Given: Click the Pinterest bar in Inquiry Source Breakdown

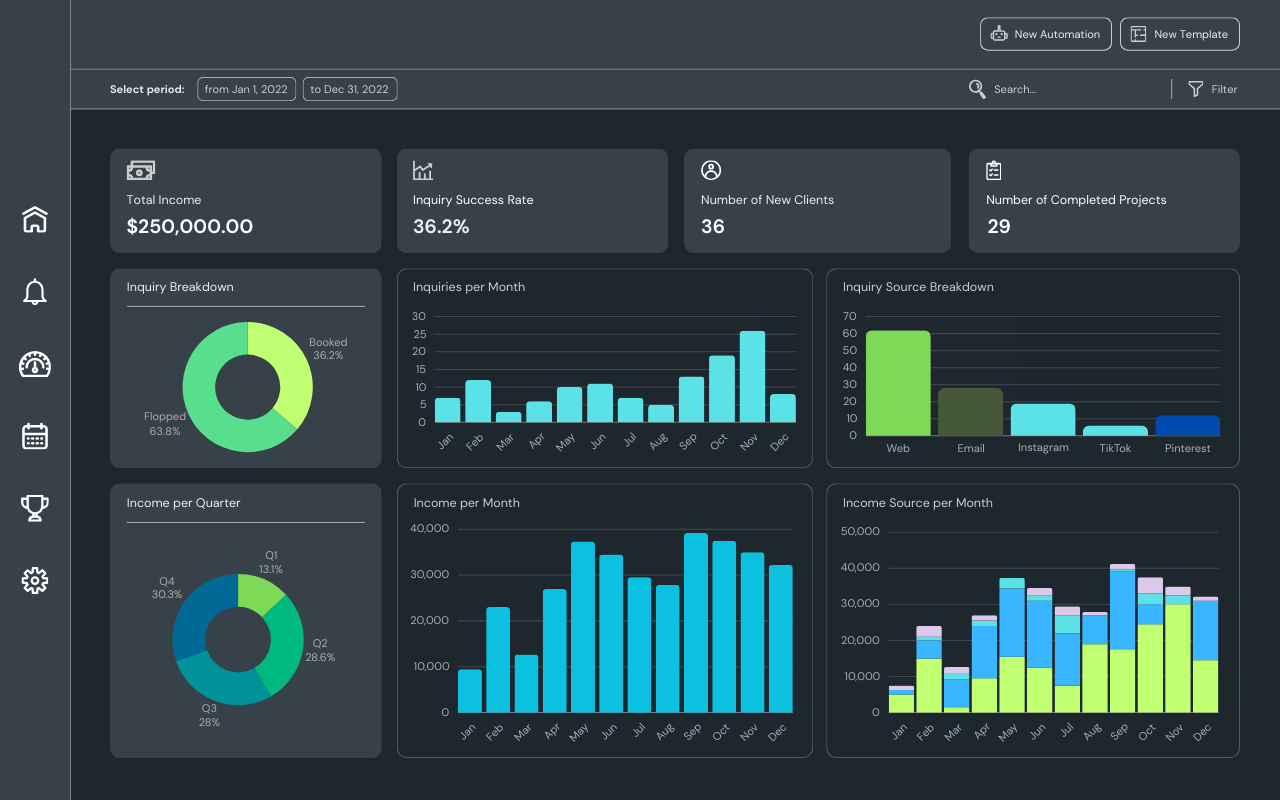Looking at the screenshot, I should 1188,426.
